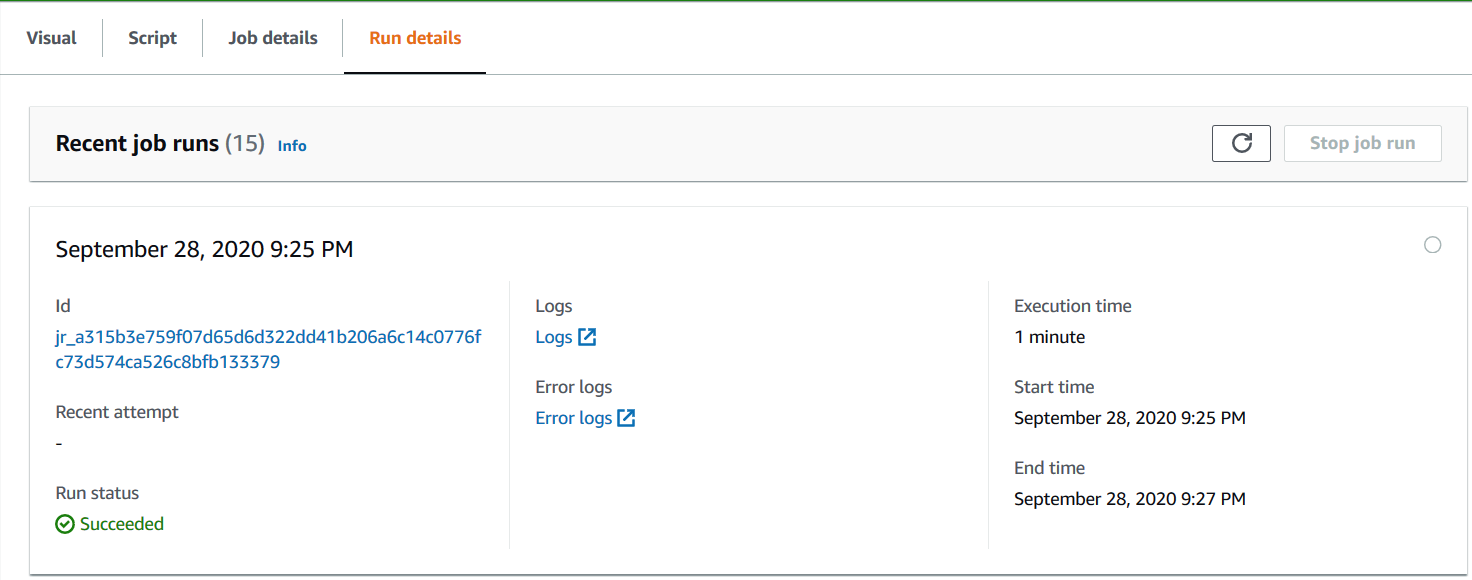
Task: Open the Script tab
Action: click(152, 38)
